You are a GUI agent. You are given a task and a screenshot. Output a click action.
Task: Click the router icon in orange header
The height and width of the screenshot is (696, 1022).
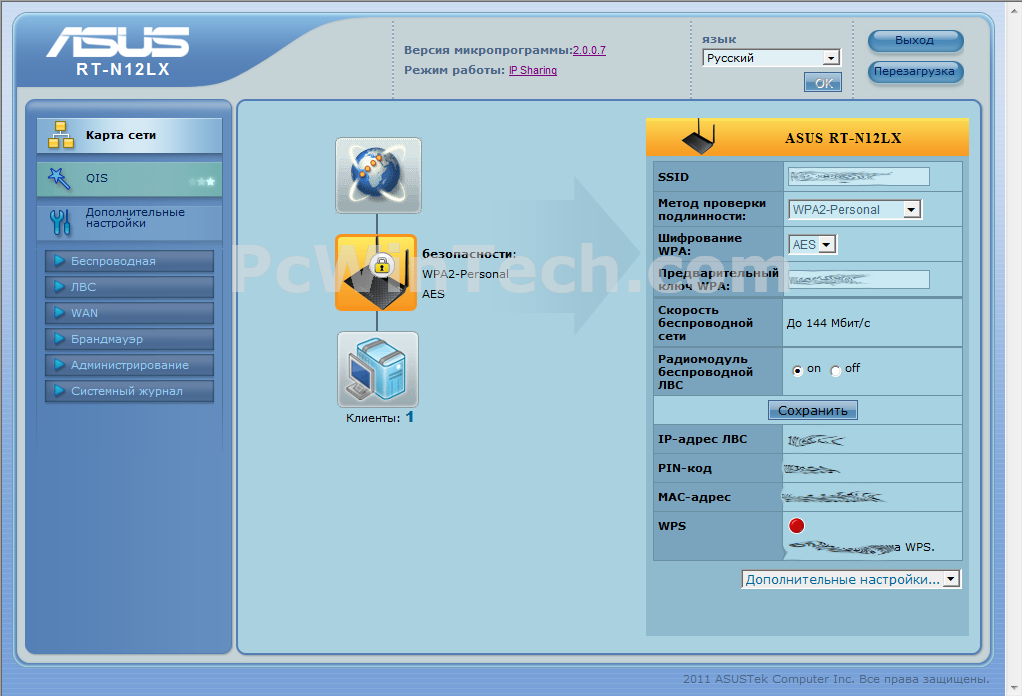pyautogui.click(x=698, y=137)
